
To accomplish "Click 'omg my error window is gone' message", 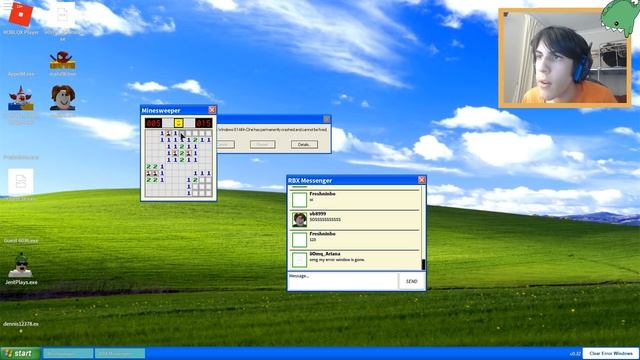I will [337, 260].
